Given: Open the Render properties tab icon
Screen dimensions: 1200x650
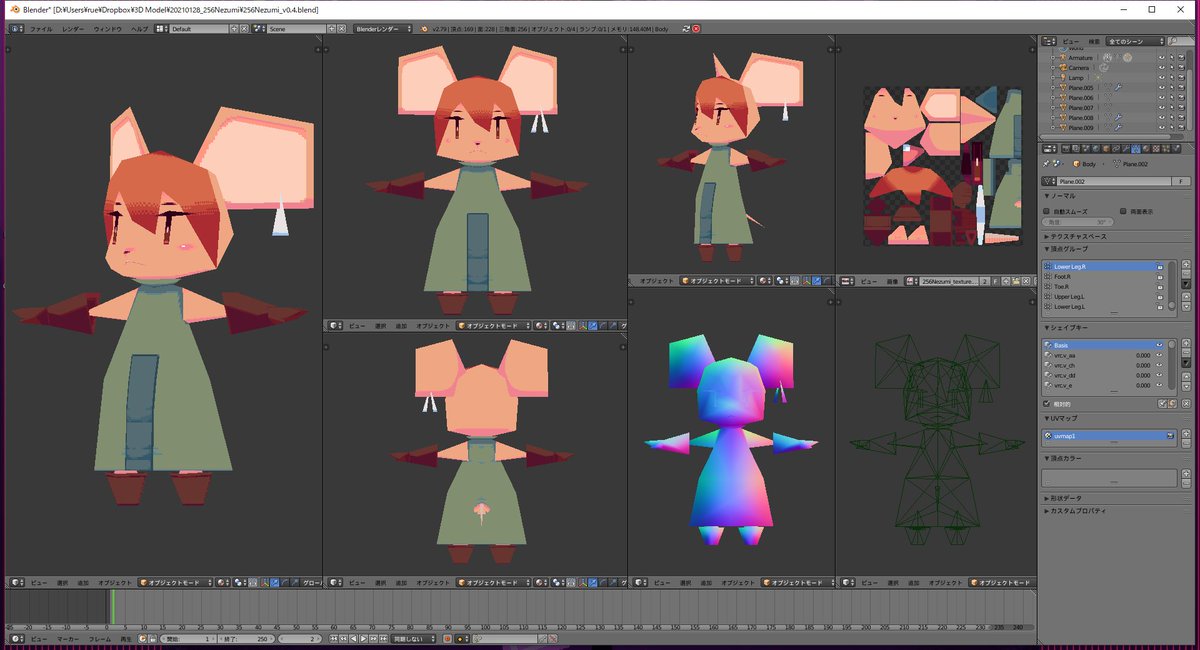Looking at the screenshot, I should (1066, 149).
